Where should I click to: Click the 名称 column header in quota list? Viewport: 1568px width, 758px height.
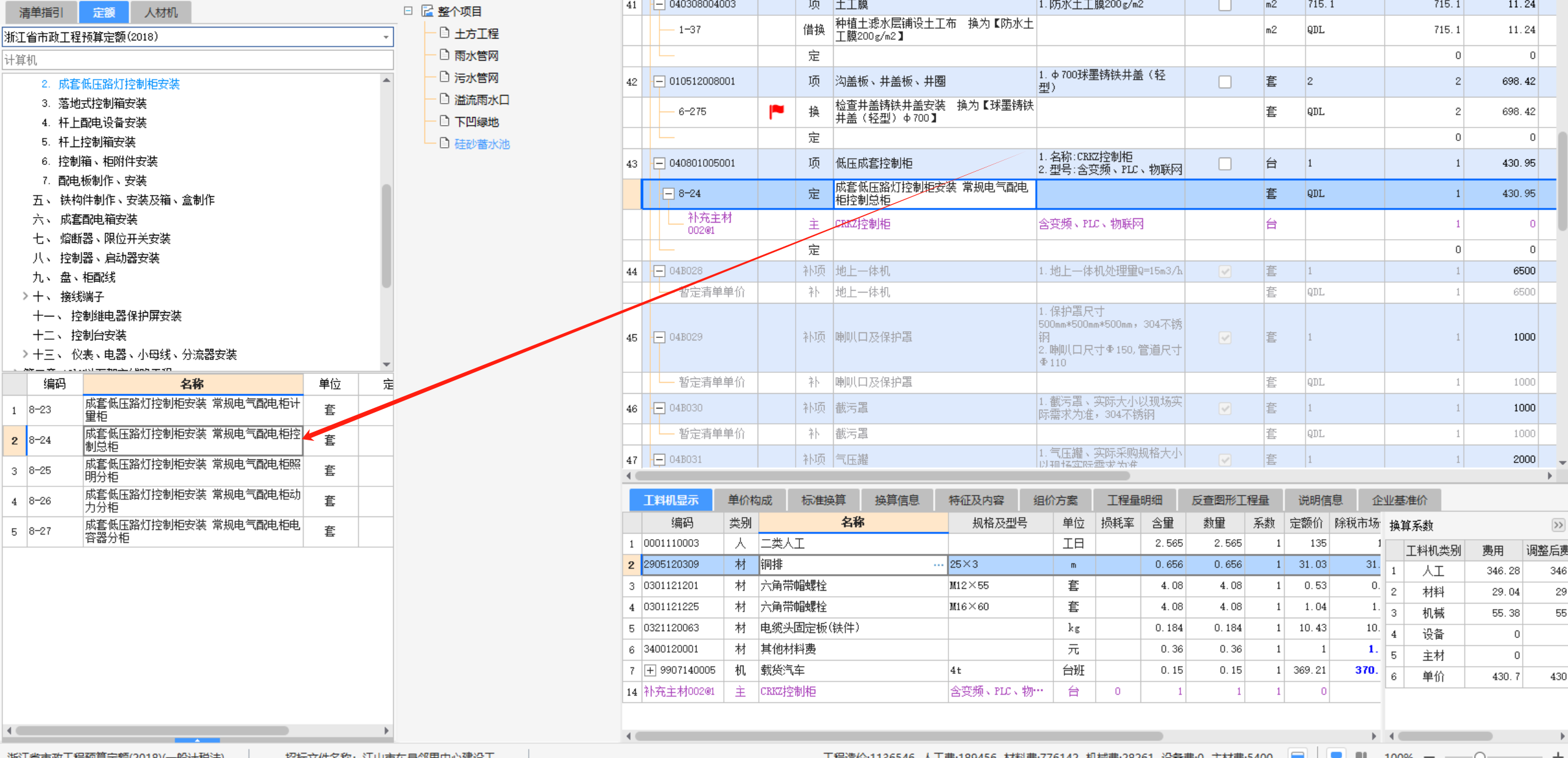pos(193,384)
